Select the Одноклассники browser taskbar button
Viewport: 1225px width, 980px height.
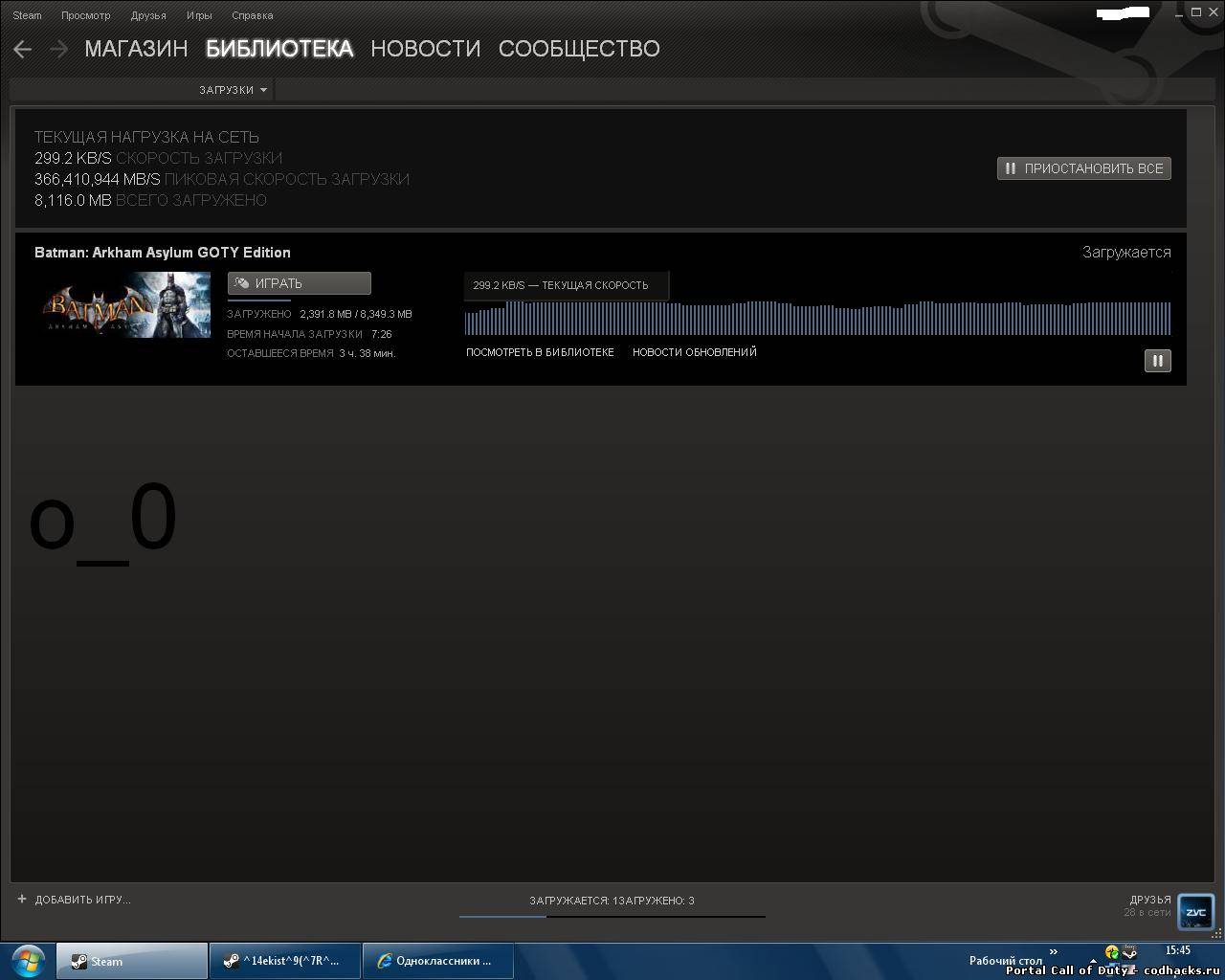click(x=438, y=961)
